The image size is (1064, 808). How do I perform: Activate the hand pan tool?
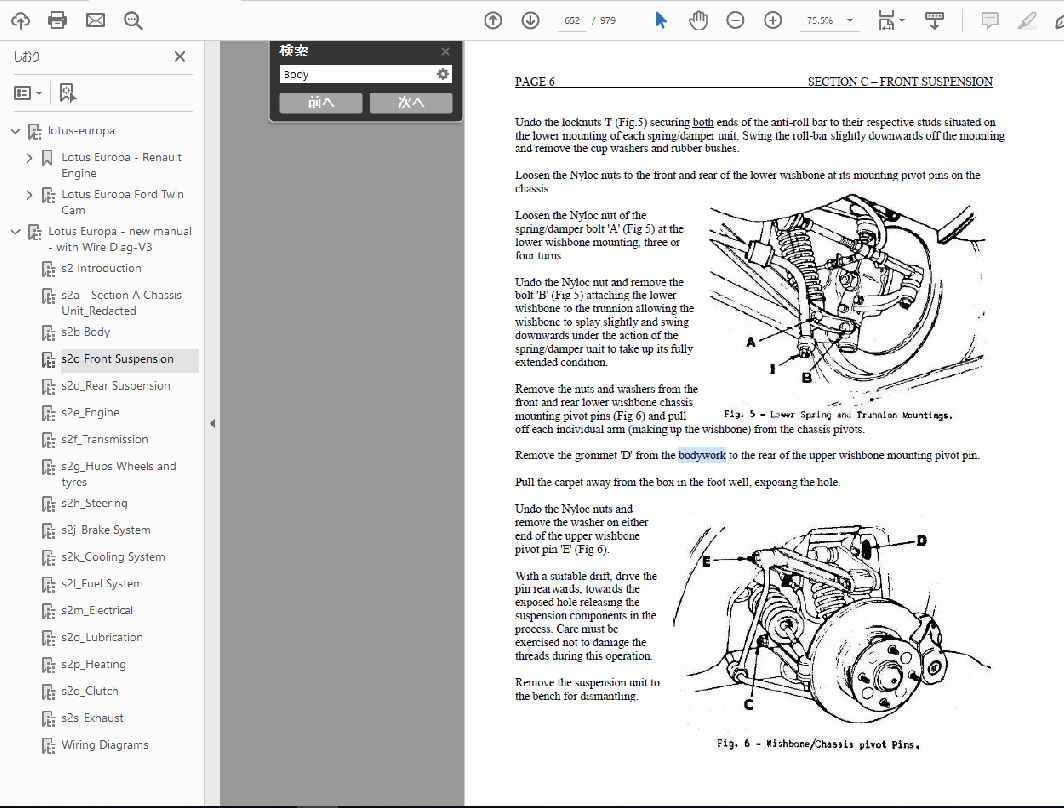click(x=698, y=20)
